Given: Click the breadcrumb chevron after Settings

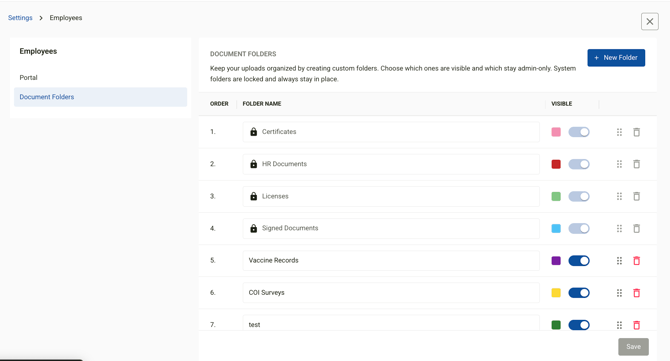Looking at the screenshot, I should click(x=41, y=18).
